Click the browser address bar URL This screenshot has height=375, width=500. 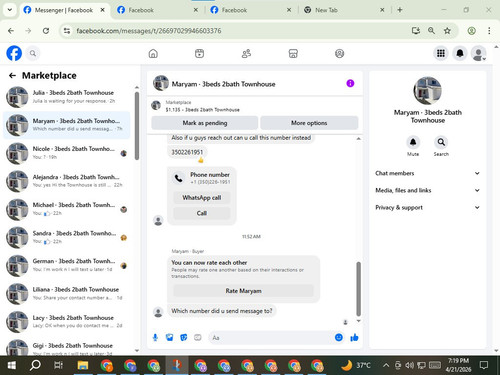[149, 31]
